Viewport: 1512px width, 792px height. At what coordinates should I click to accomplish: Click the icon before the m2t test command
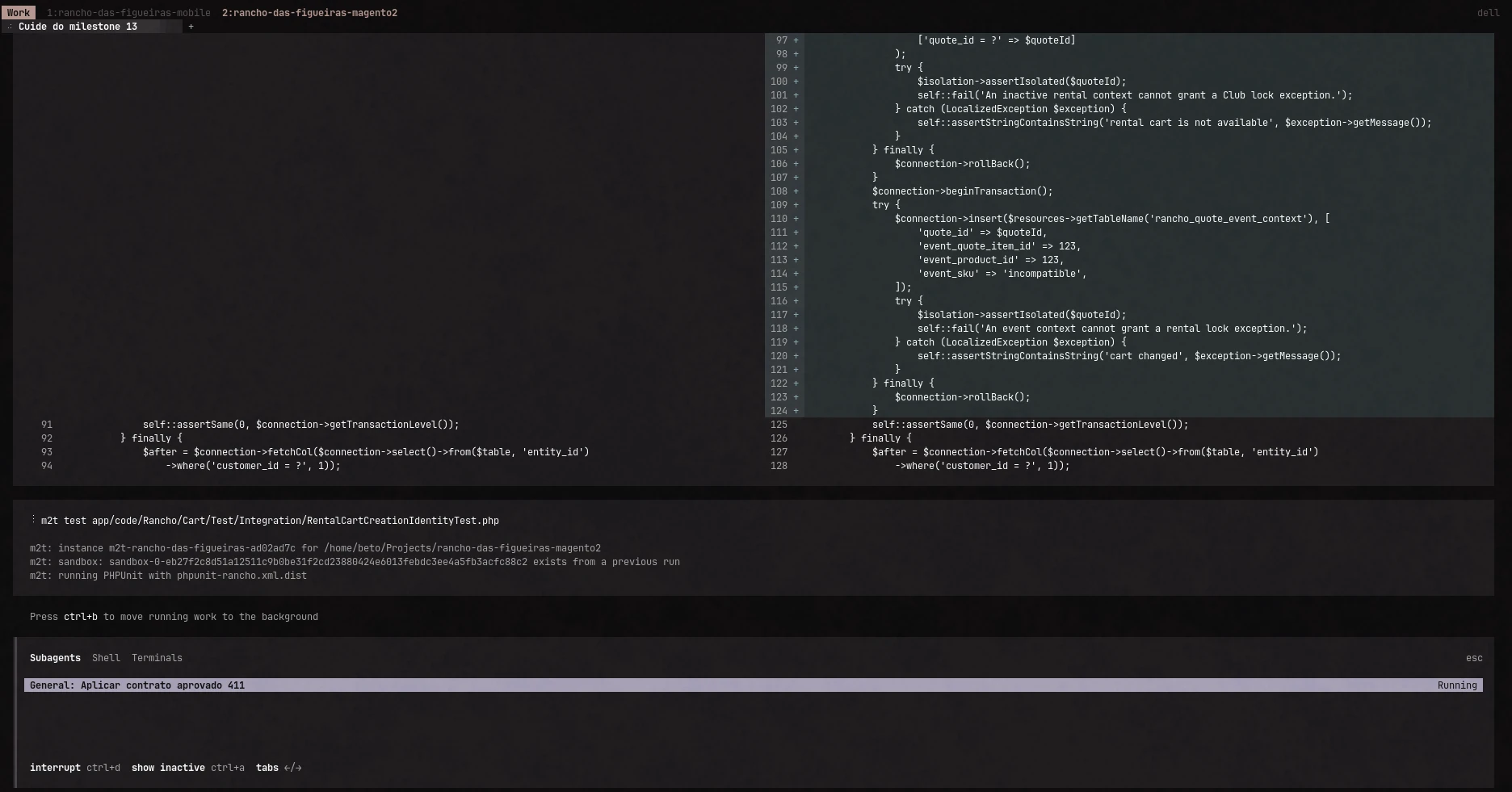[33, 520]
